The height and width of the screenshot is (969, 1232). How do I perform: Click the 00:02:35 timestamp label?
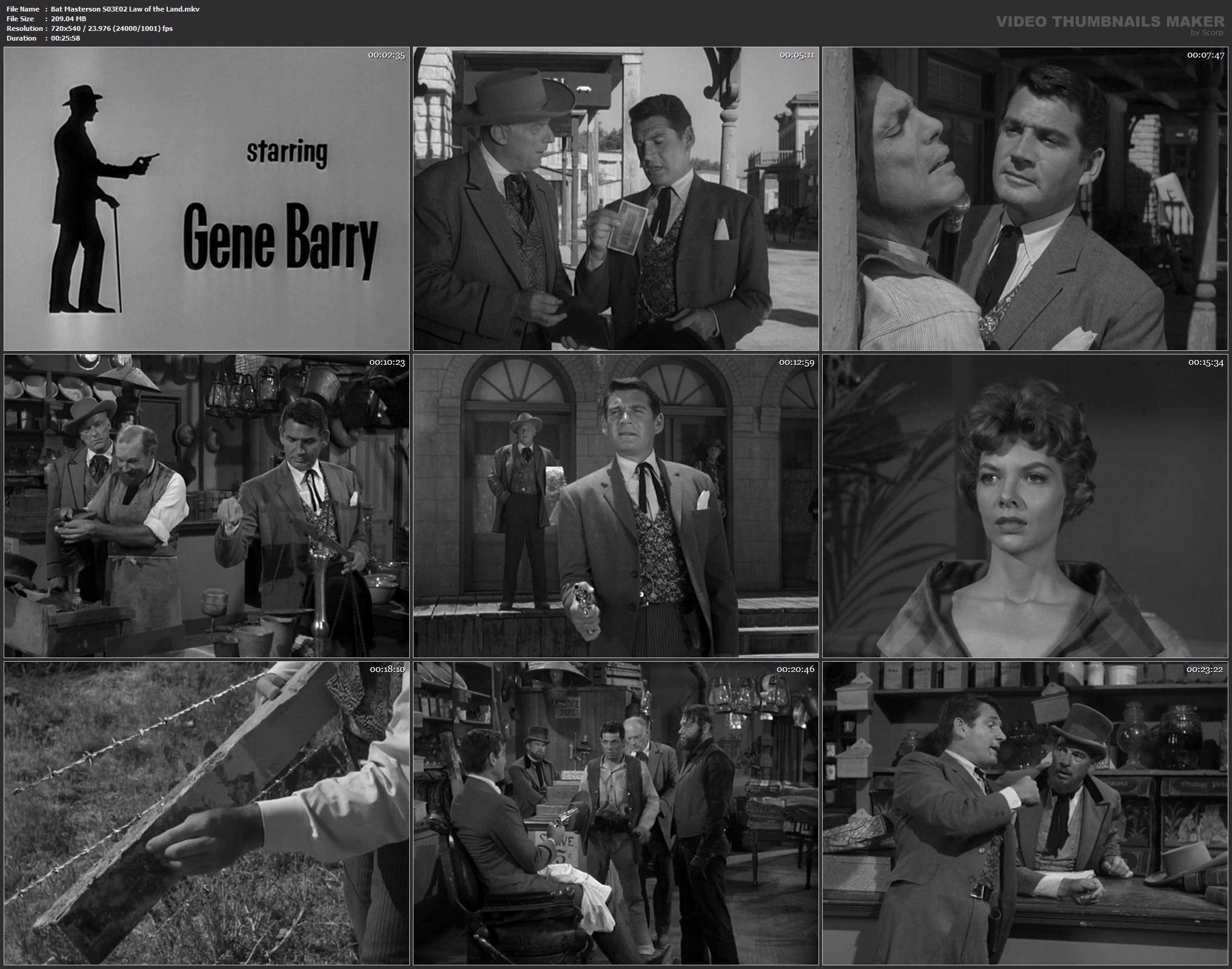click(x=386, y=55)
